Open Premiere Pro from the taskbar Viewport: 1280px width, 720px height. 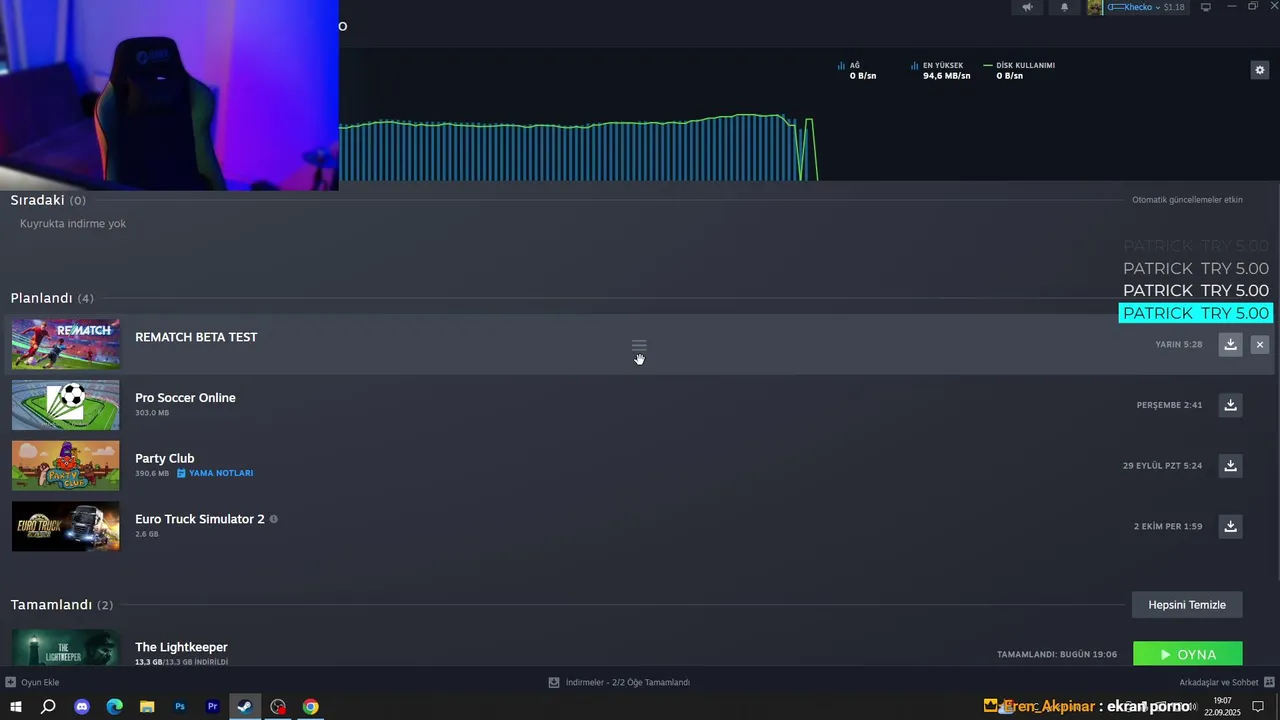click(213, 706)
